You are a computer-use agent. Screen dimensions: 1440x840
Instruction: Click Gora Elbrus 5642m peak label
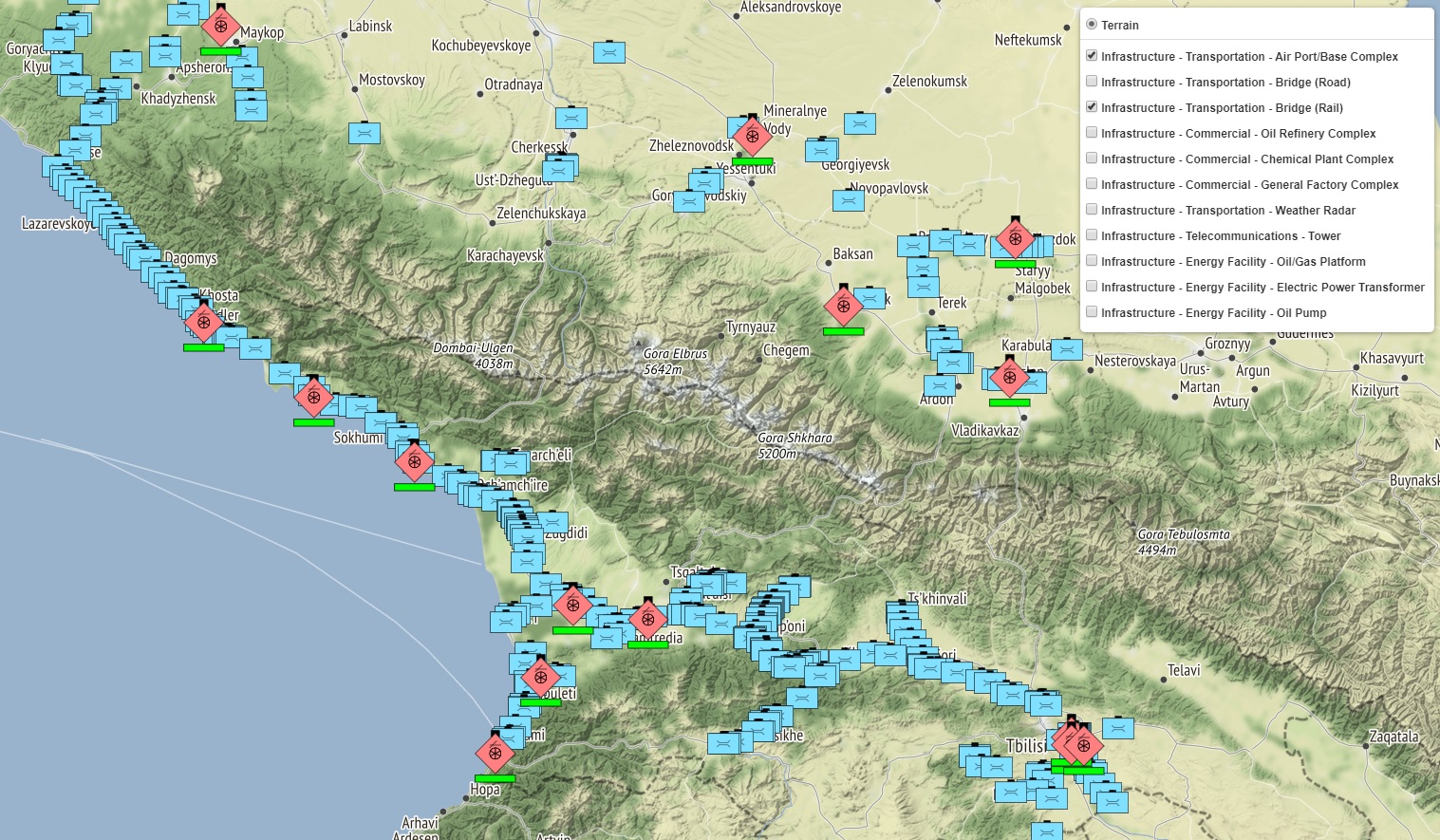pyautogui.click(x=675, y=362)
